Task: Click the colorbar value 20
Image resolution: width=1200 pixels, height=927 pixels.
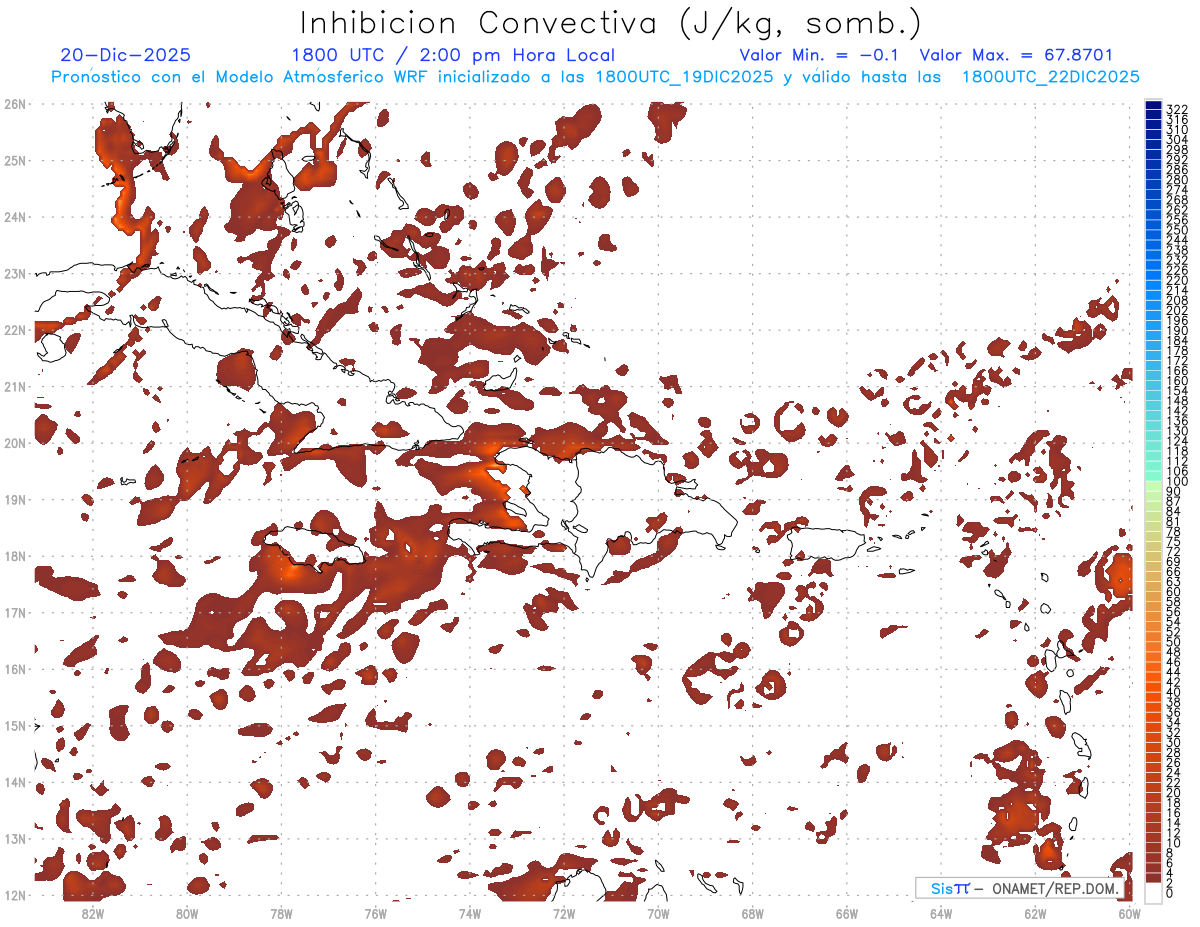Action: point(1173,792)
